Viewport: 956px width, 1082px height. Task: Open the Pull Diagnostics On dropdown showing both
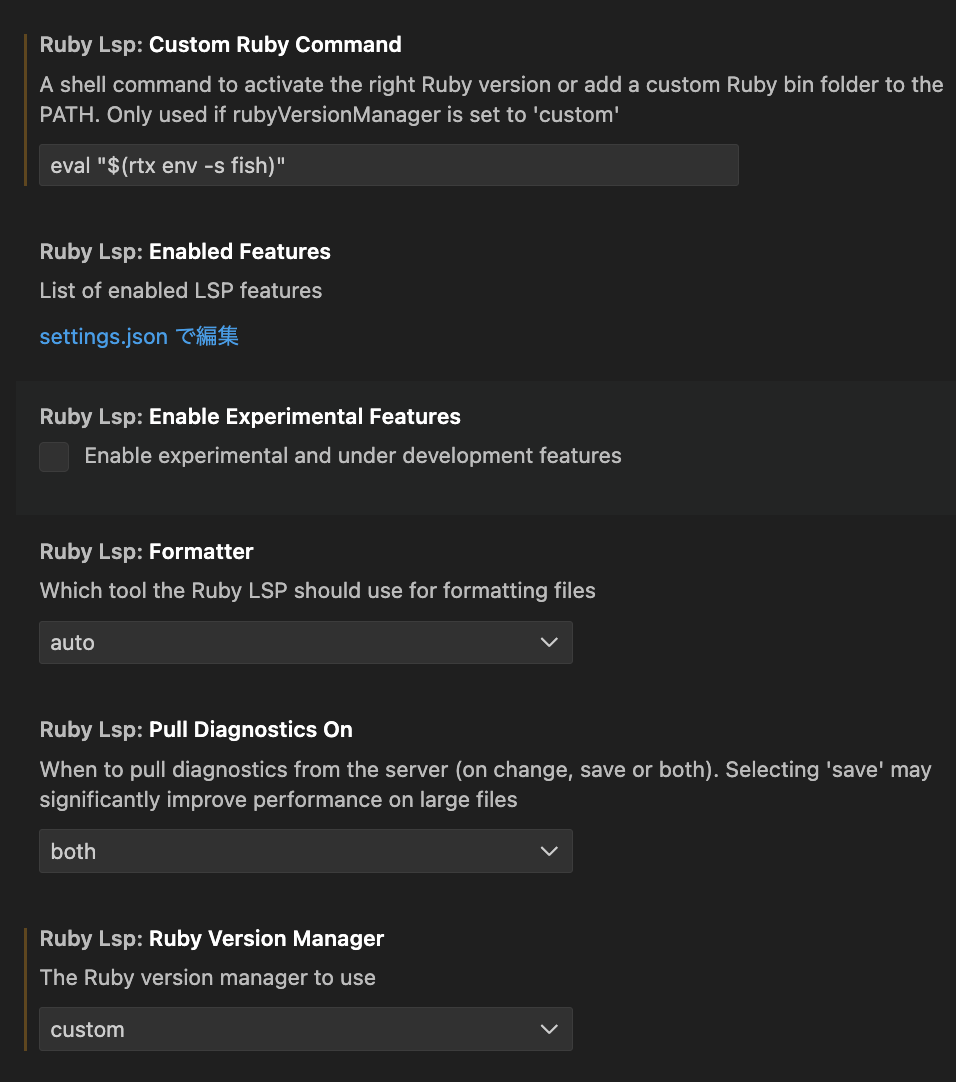click(306, 851)
